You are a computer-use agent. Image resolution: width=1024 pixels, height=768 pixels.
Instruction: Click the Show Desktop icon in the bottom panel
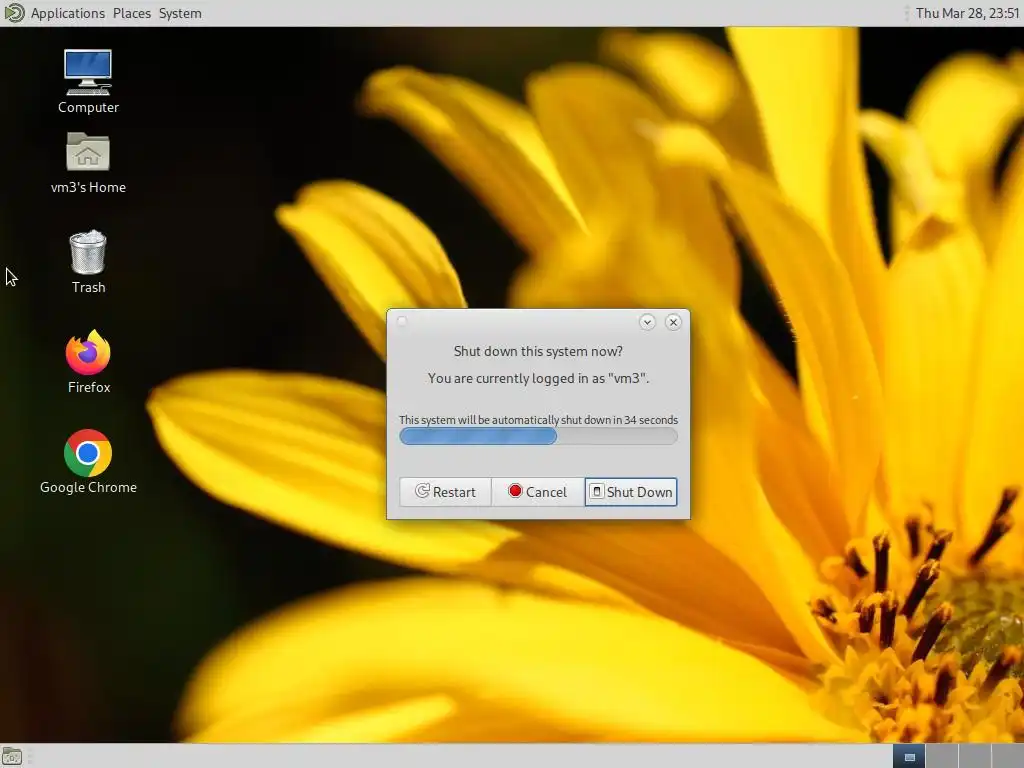coord(12,757)
